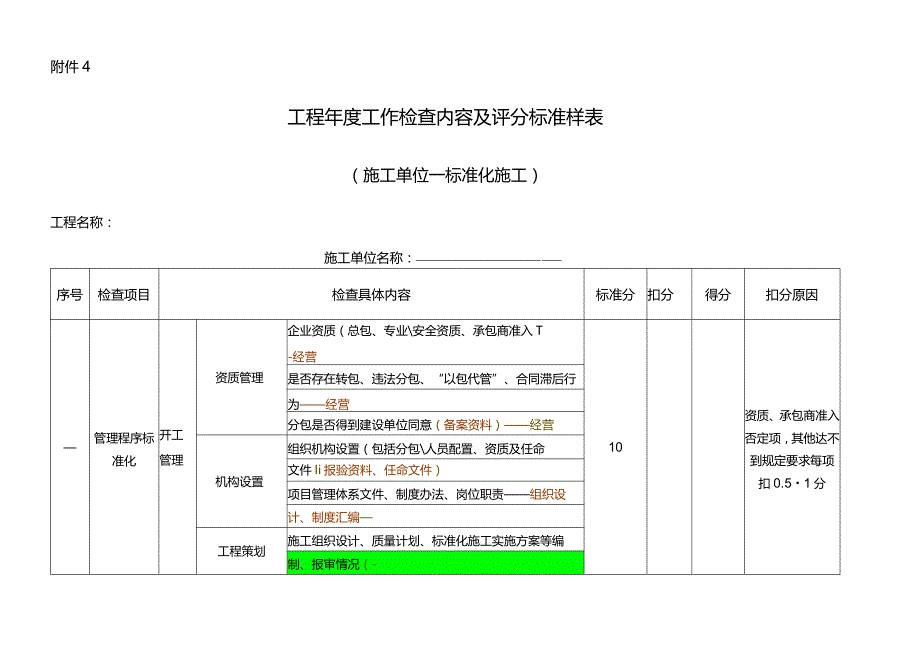
Task: Click the 扣分 column header
Action: point(660,295)
